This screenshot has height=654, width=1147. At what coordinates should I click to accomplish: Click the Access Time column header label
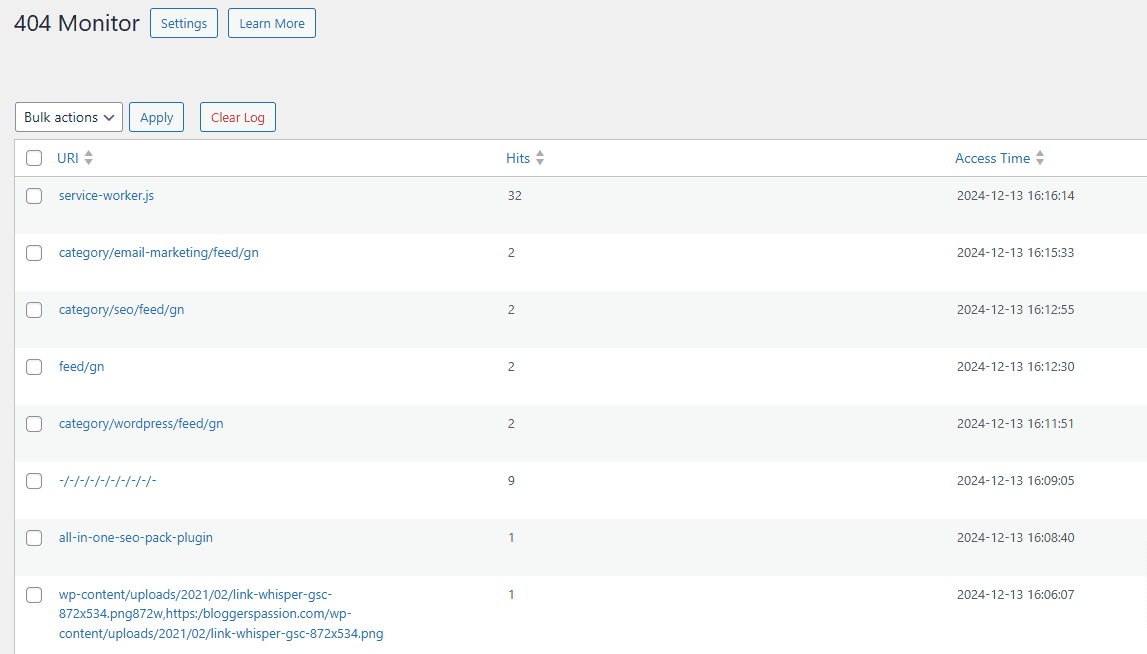click(x=992, y=158)
